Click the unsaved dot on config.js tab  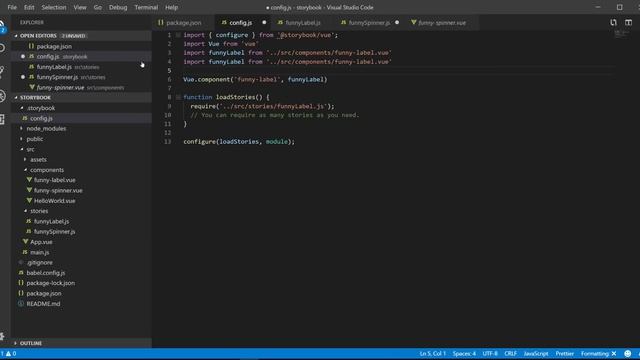coord(264,22)
